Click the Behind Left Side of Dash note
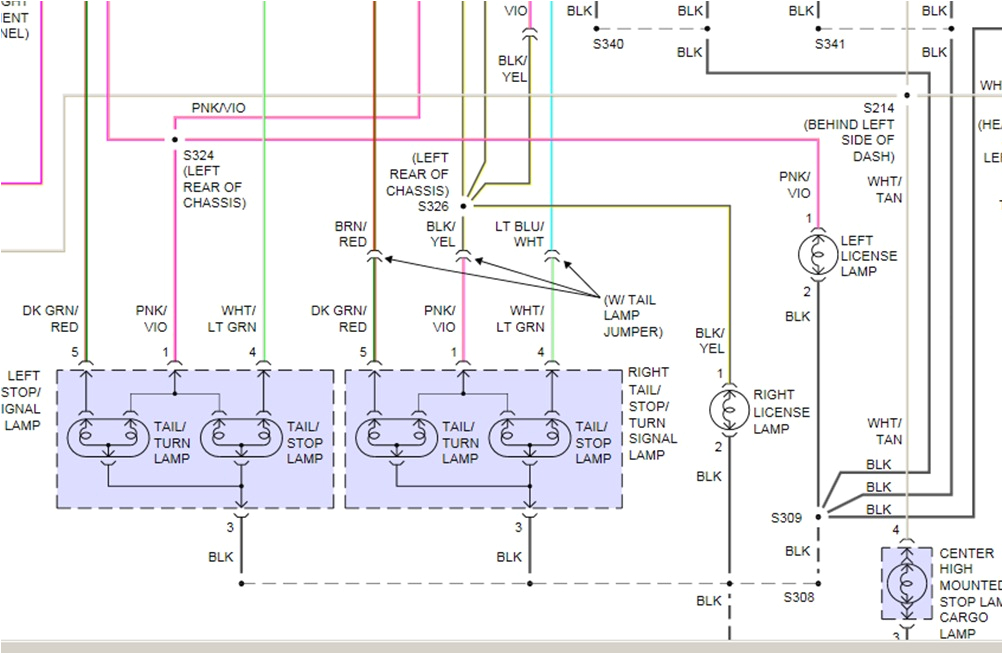The image size is (1003, 654). (x=850, y=141)
